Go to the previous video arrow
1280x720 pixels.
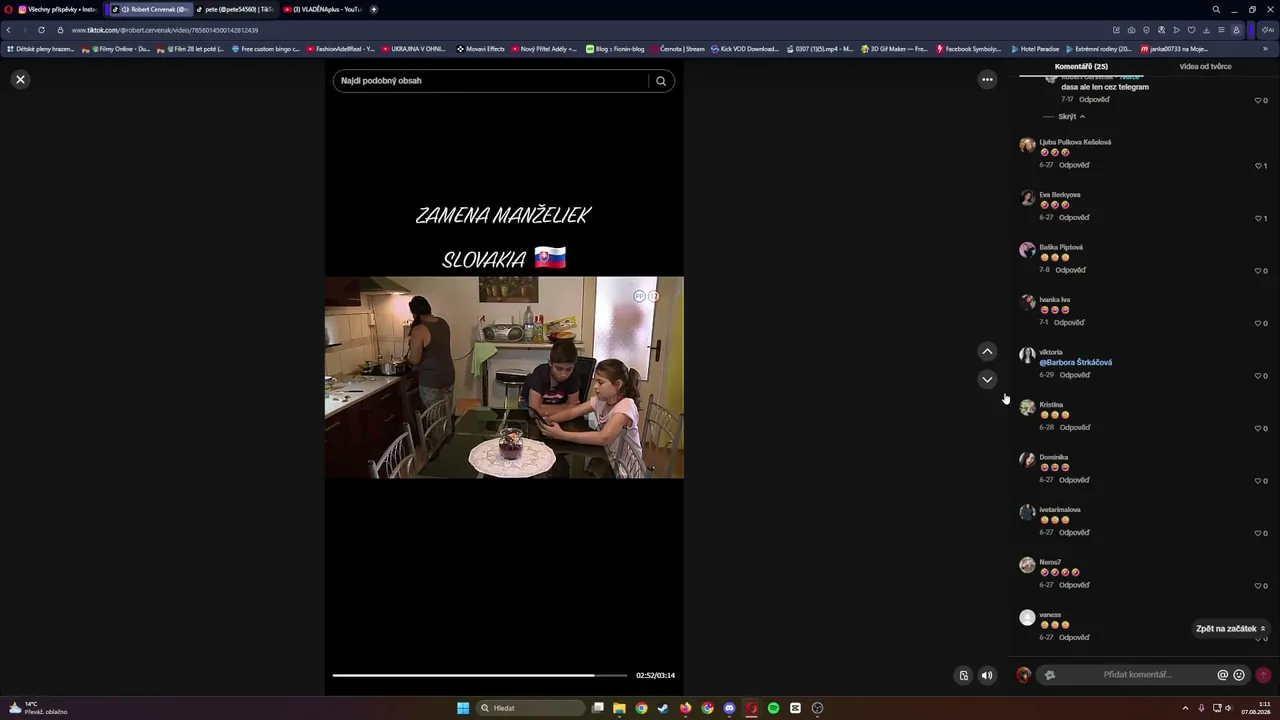[987, 351]
